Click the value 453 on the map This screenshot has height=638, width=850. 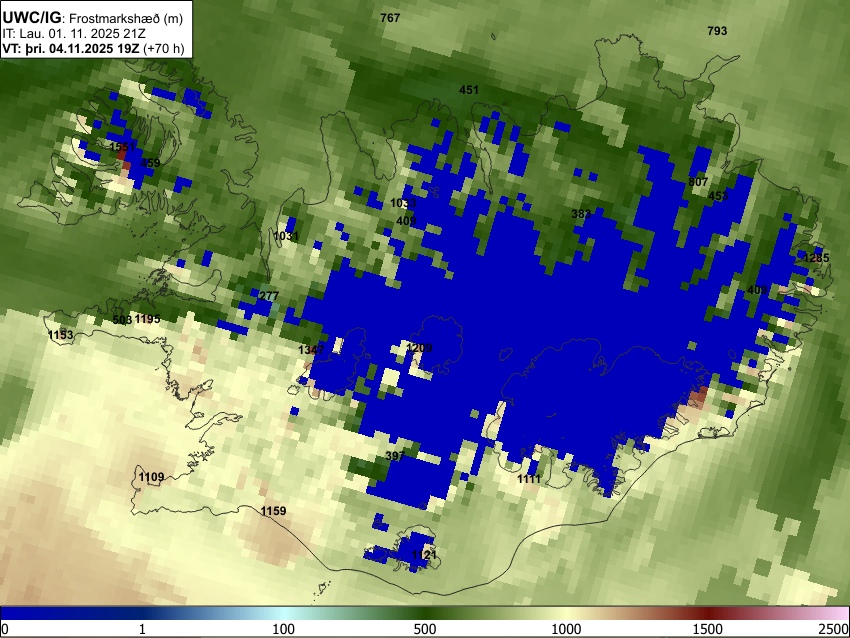(718, 196)
